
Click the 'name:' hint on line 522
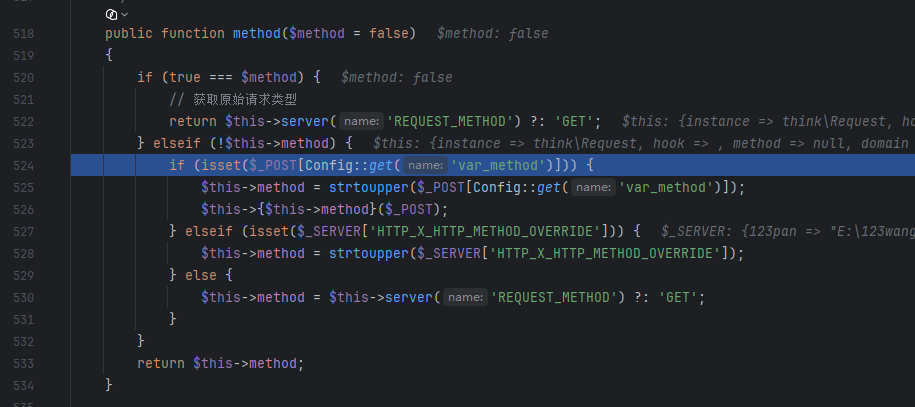[x=362, y=121]
